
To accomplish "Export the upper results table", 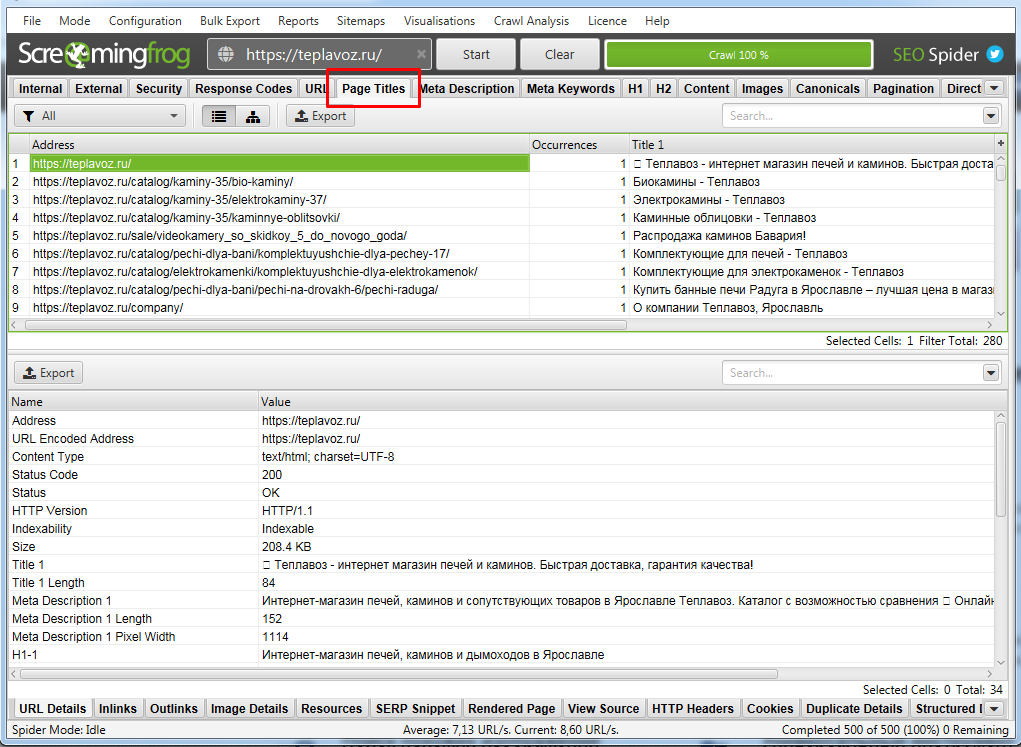I will point(320,116).
